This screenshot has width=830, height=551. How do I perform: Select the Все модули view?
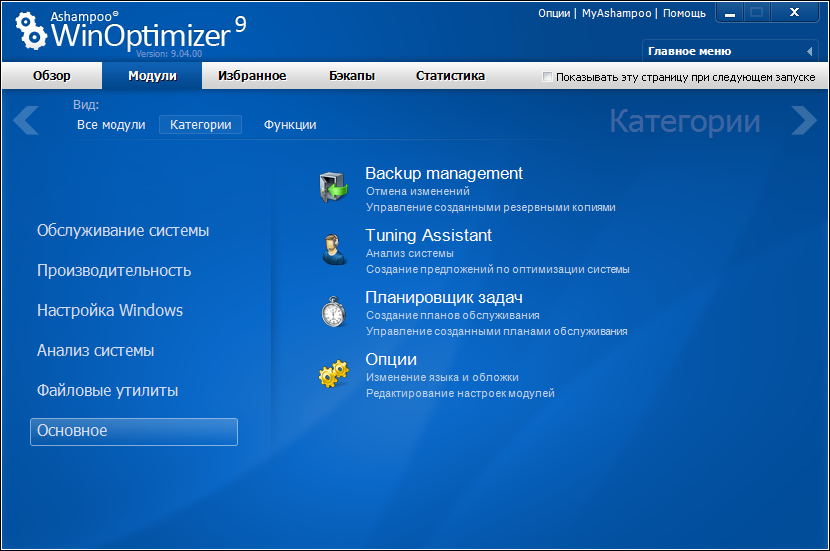point(111,125)
